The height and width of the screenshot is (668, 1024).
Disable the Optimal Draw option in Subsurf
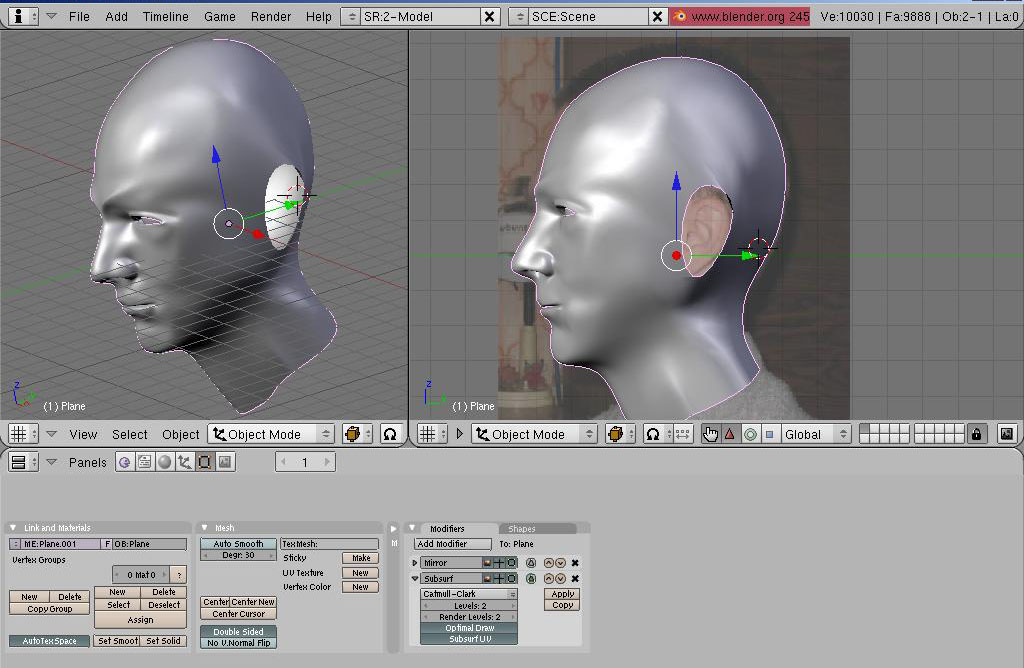point(469,628)
